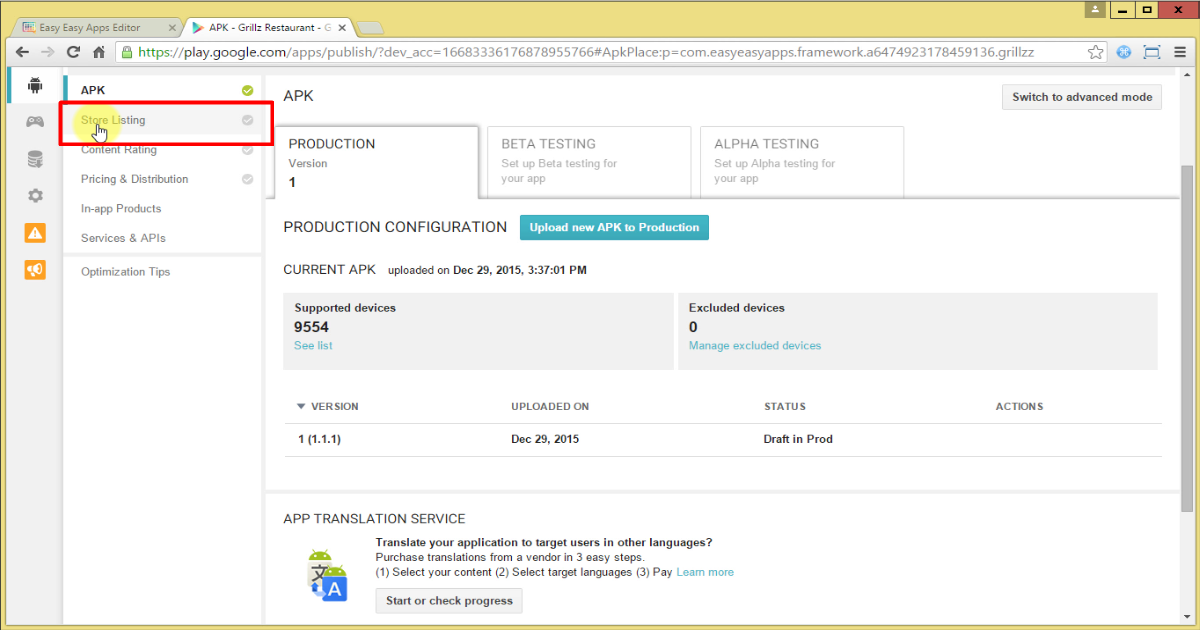Open Game Services via the gamepad icon
This screenshot has width=1200, height=630.
35,121
